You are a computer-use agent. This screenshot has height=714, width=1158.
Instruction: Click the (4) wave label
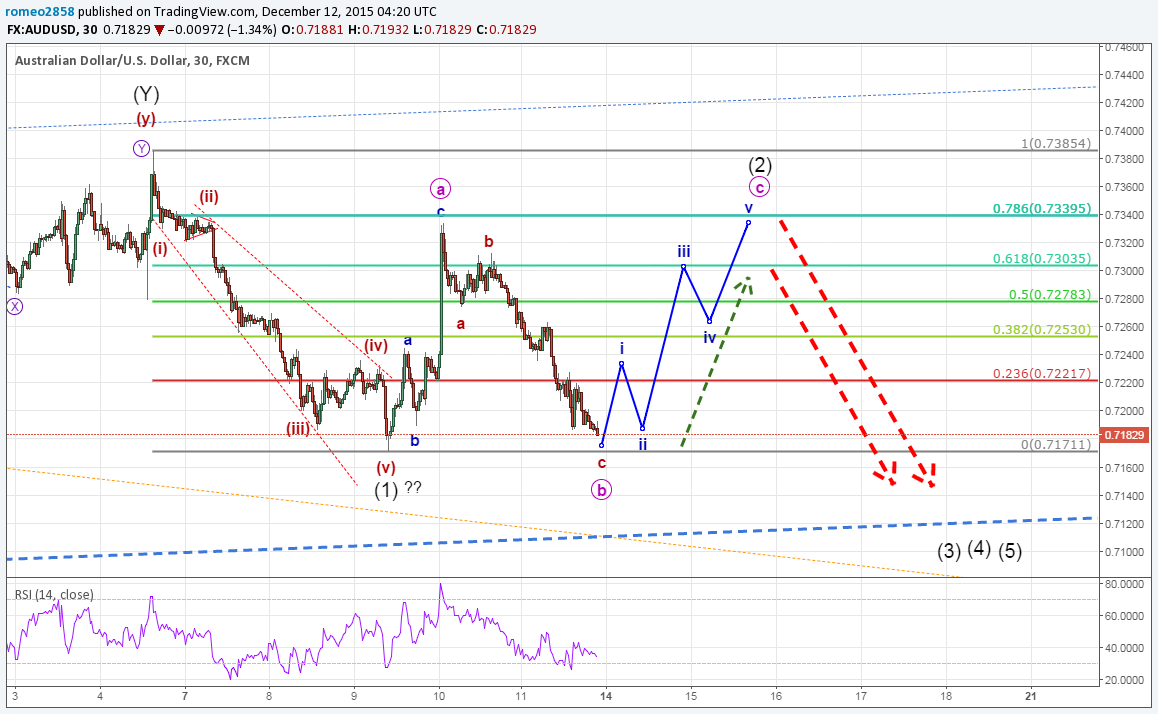click(x=979, y=548)
